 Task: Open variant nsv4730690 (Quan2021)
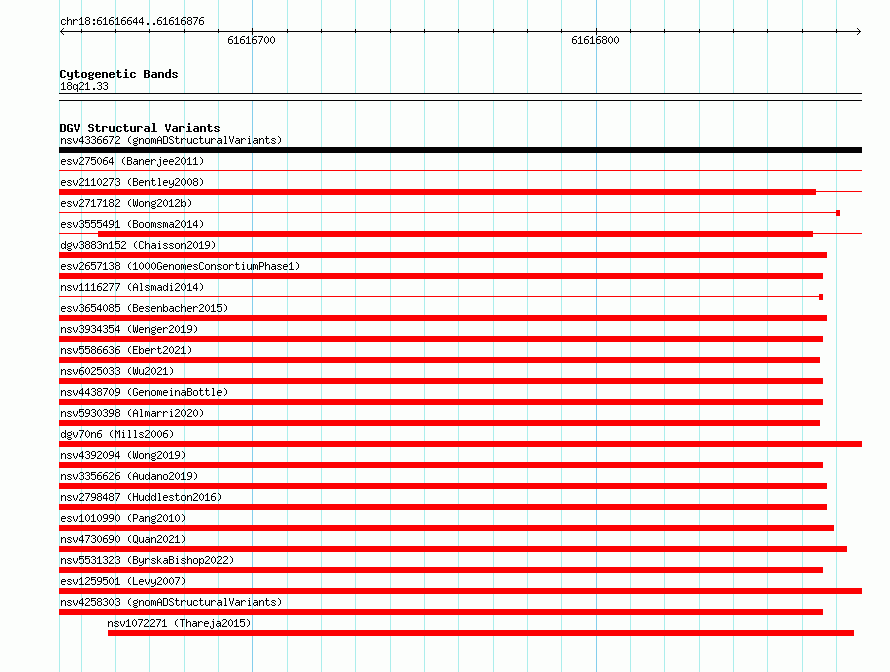123,539
